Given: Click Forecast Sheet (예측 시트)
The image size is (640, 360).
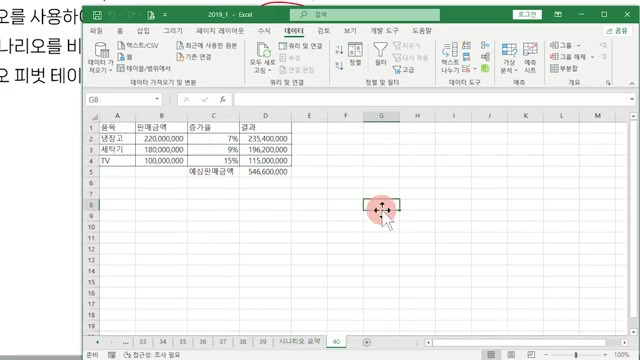Looking at the screenshot, I should [x=530, y=58].
